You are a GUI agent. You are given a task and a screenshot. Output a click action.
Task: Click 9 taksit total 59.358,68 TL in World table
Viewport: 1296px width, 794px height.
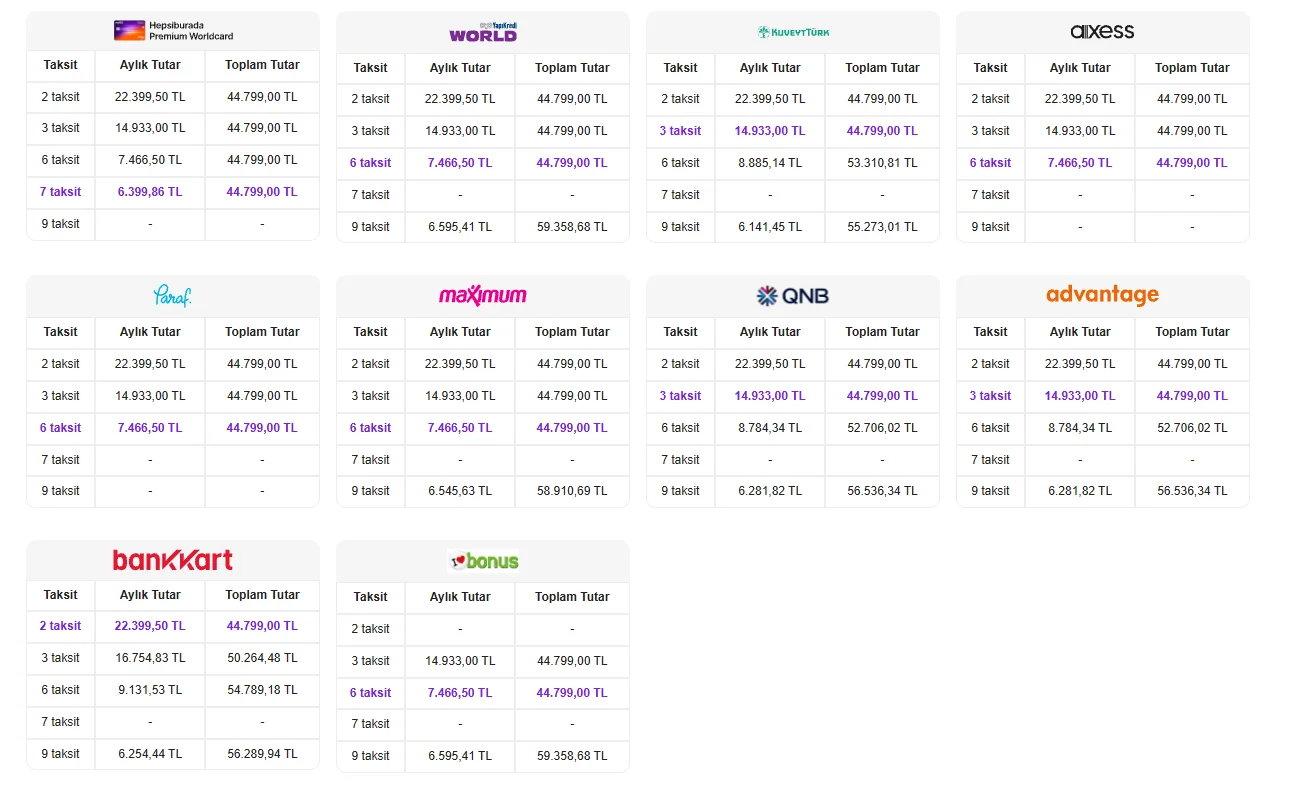pos(572,227)
